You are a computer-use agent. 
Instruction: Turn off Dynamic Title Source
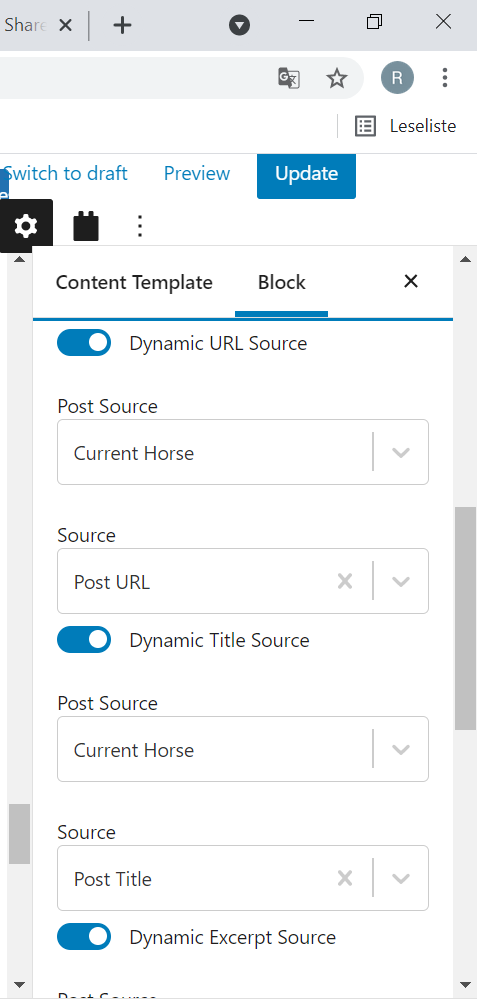84,640
